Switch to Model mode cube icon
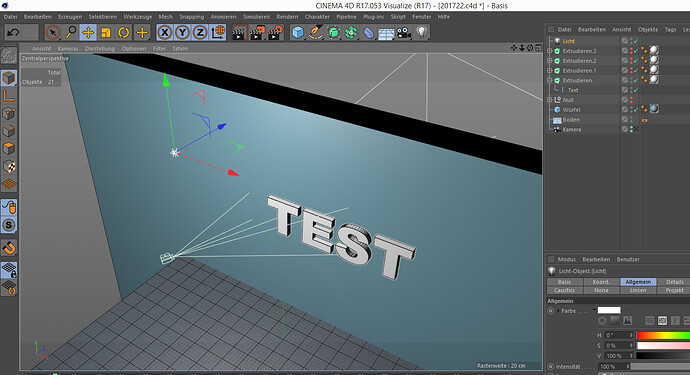 9,78
